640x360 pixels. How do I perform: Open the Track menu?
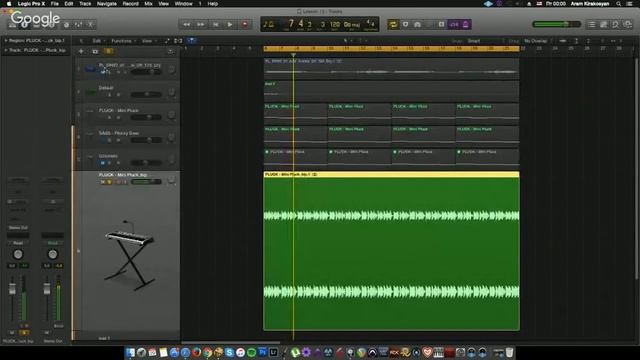coord(85,4)
